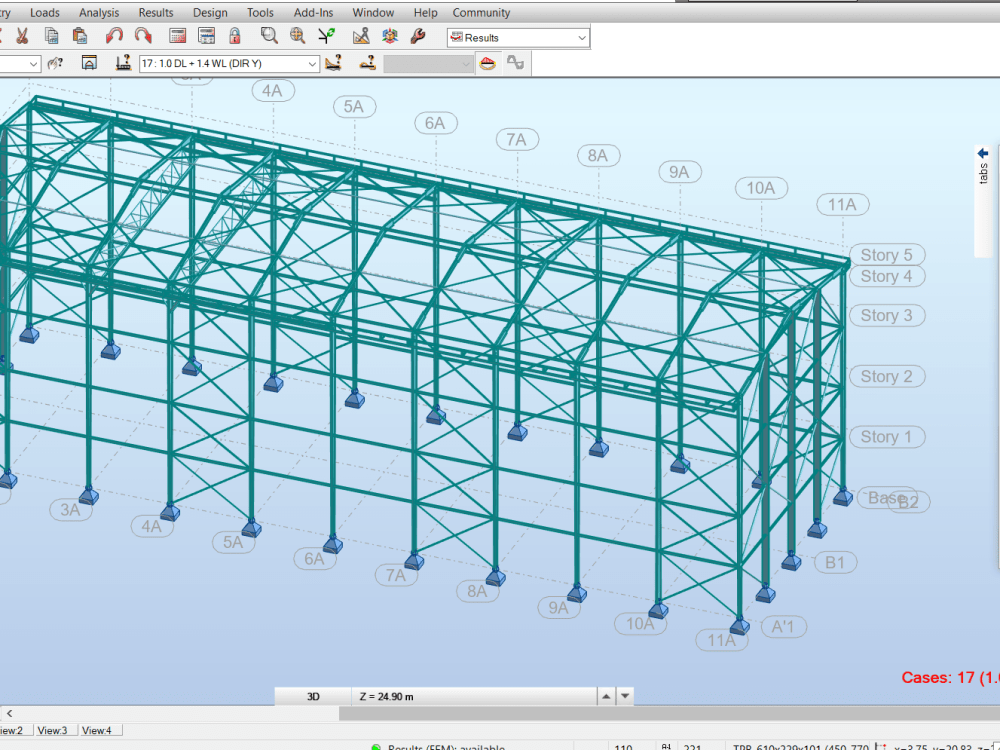Viewport: 1000px width, 750px height.
Task: Toggle the red dome display icon
Action: tap(488, 63)
